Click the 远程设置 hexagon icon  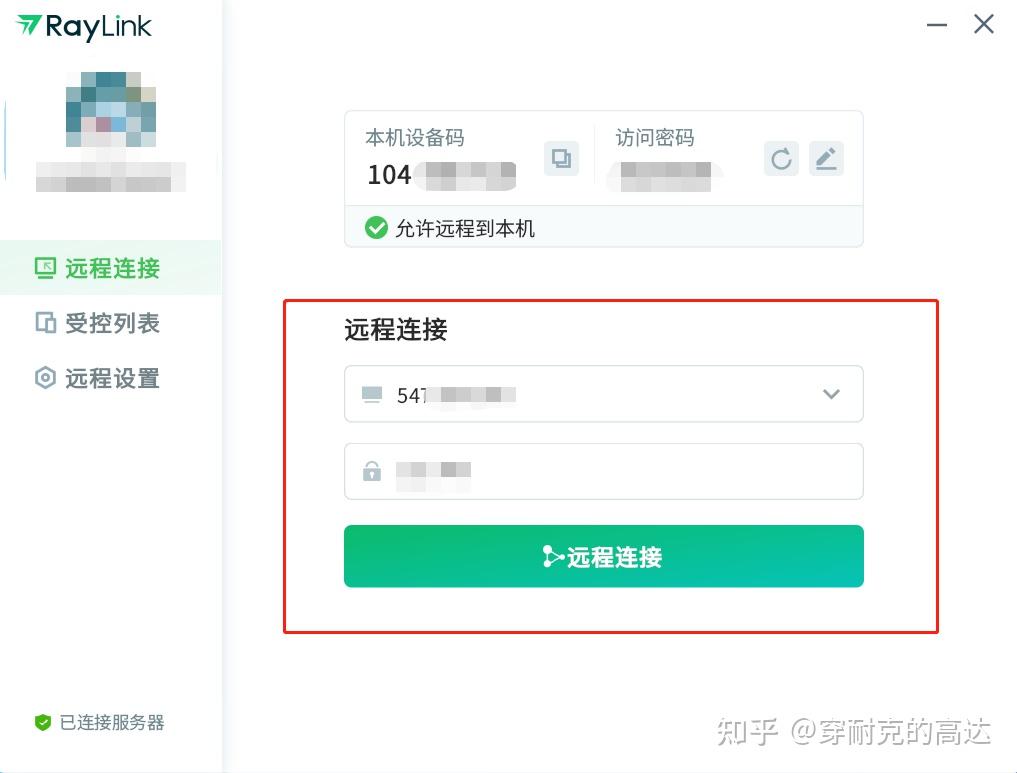[x=45, y=378]
